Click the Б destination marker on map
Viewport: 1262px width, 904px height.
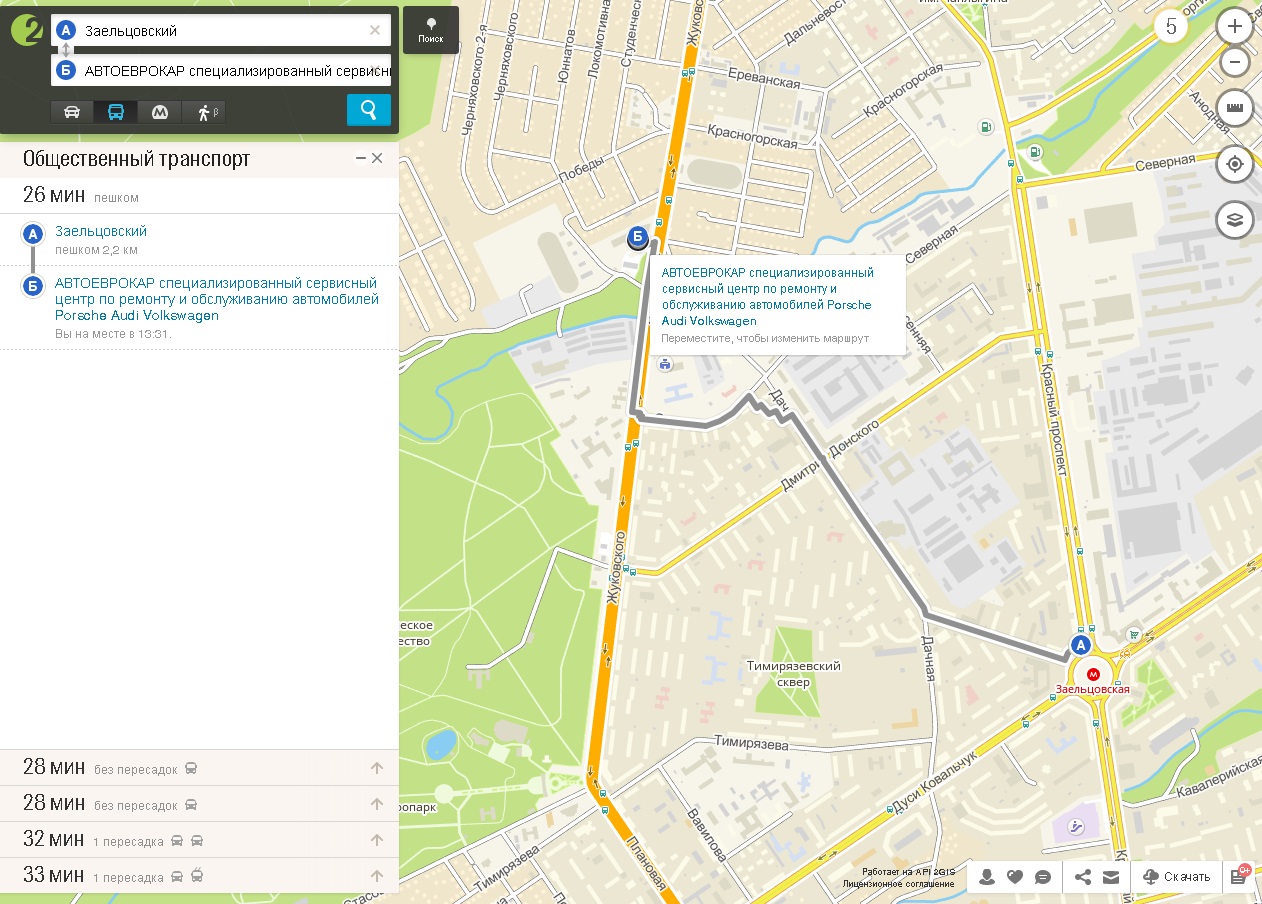click(638, 237)
